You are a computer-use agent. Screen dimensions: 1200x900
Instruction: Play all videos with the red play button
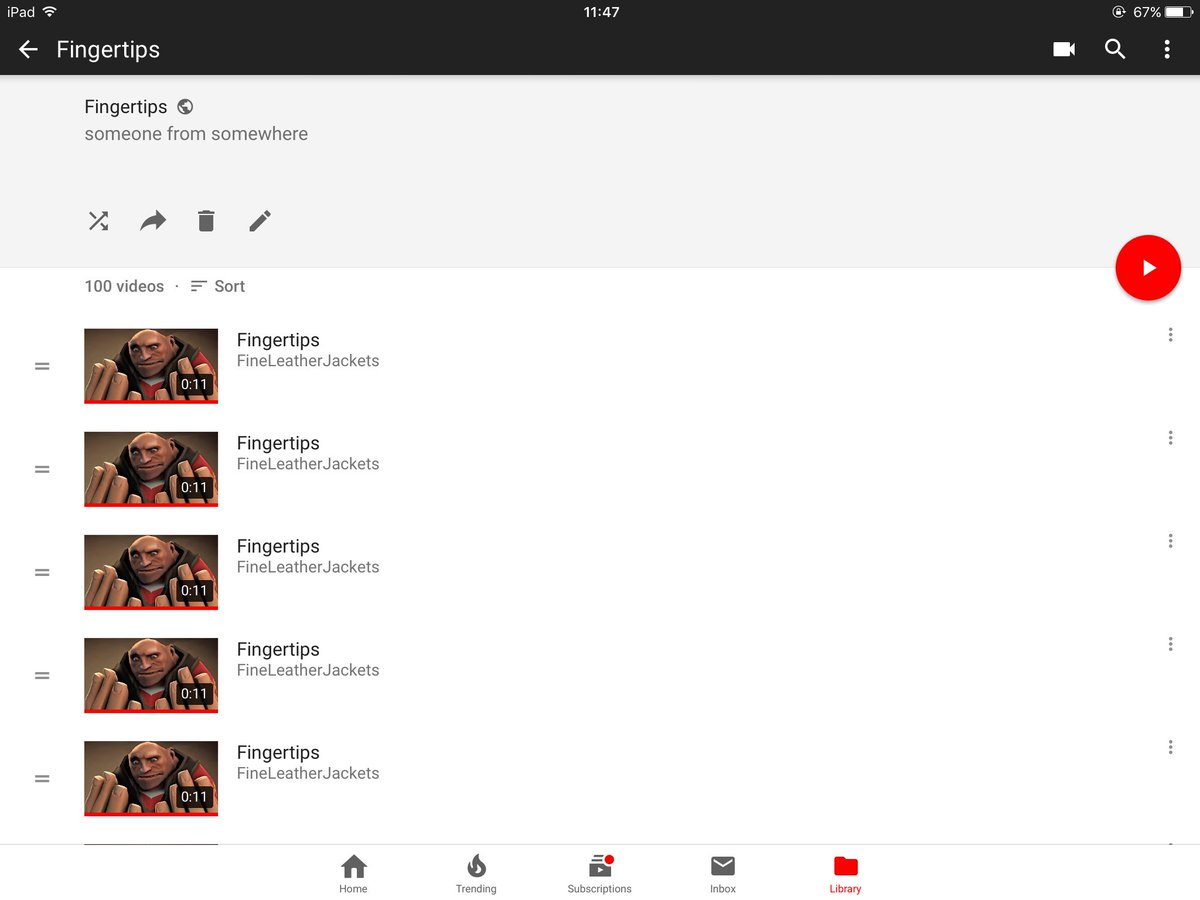pyautogui.click(x=1148, y=268)
